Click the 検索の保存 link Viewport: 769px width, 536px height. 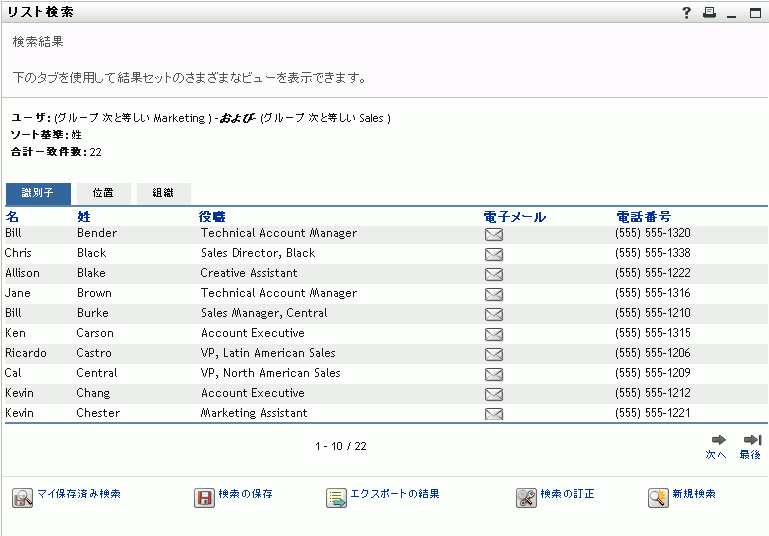coord(246,493)
